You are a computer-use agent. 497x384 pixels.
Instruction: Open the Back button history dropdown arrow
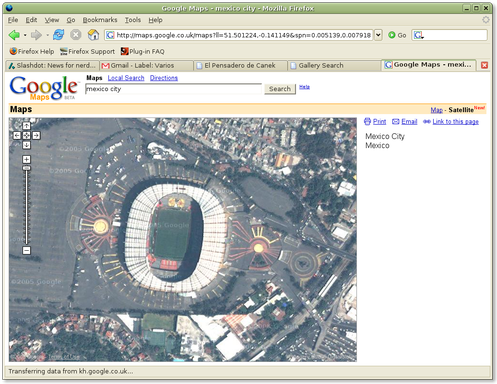[x=25, y=35]
